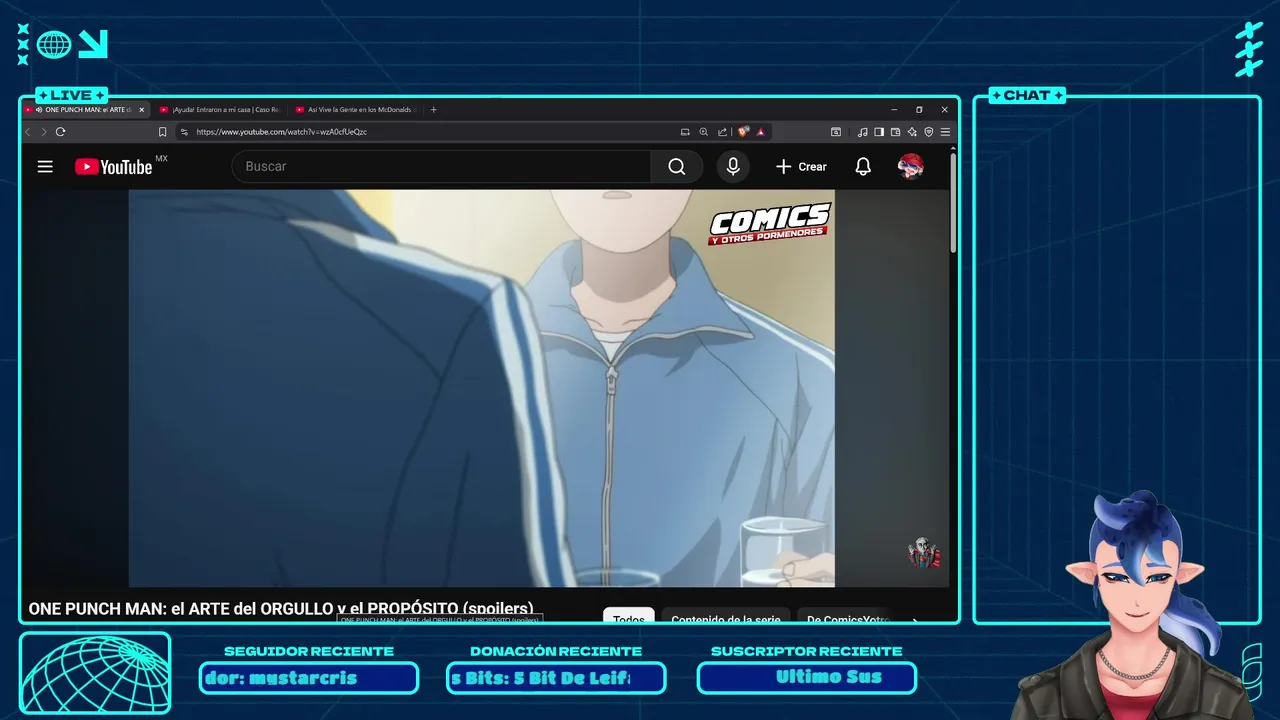1280x720 pixels.
Task: Focus the Buscar search field
Action: coord(441,167)
